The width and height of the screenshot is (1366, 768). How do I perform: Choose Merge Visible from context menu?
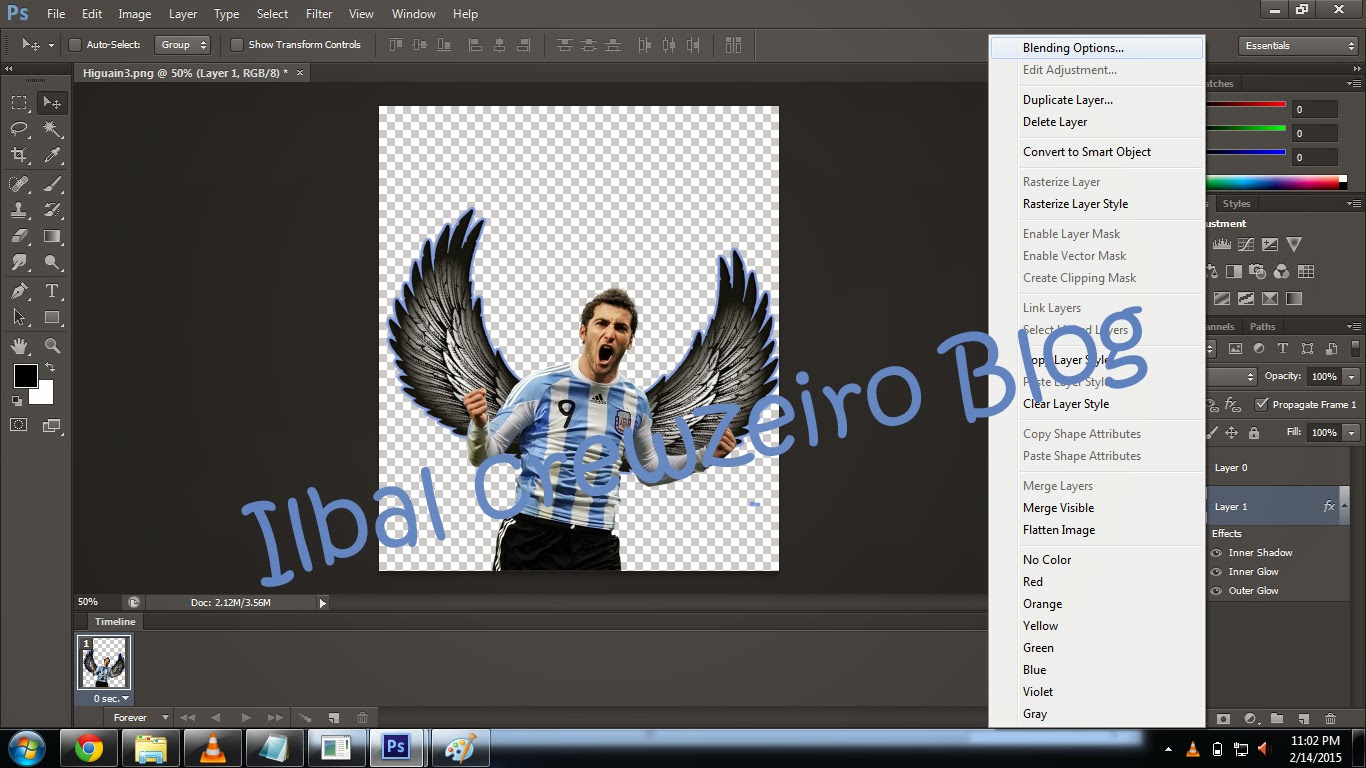[x=1096, y=508]
